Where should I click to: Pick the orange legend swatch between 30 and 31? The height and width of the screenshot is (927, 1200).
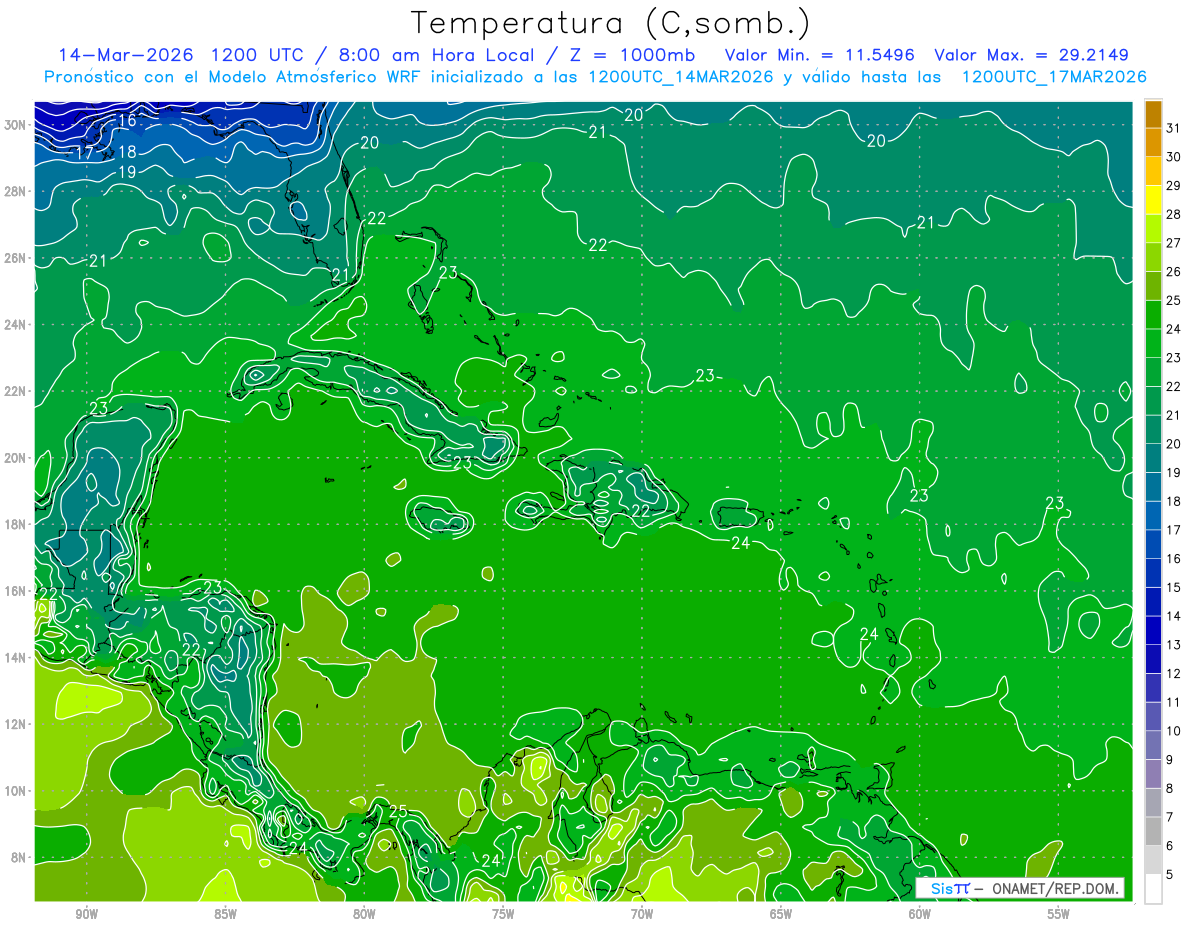1153,143
